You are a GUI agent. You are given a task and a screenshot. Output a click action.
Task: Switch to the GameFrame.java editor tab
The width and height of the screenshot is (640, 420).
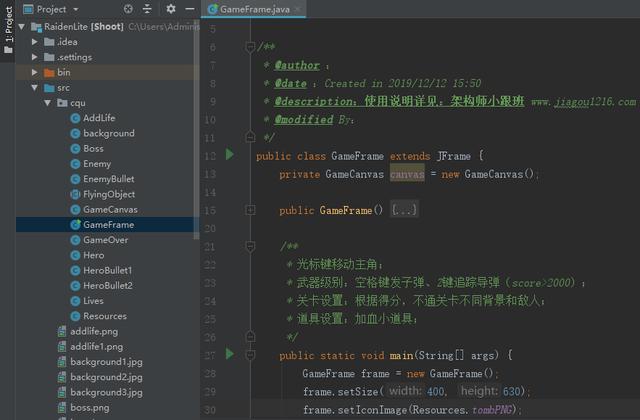(254, 9)
